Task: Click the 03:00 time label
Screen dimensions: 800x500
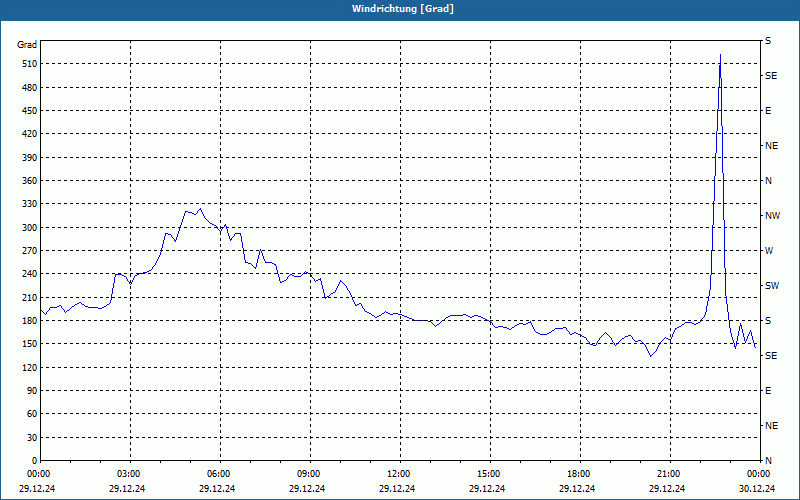Action: (129, 474)
